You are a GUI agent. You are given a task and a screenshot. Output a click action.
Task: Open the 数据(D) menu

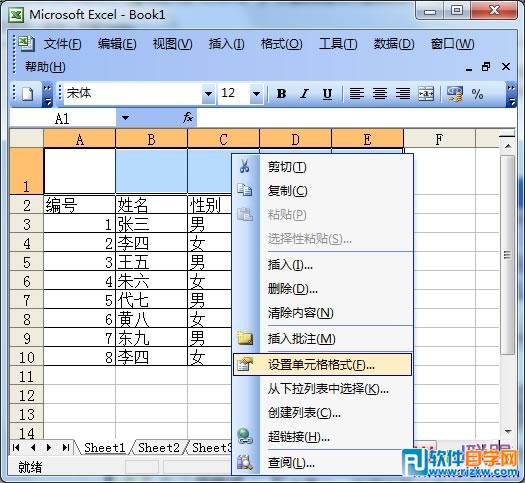394,44
